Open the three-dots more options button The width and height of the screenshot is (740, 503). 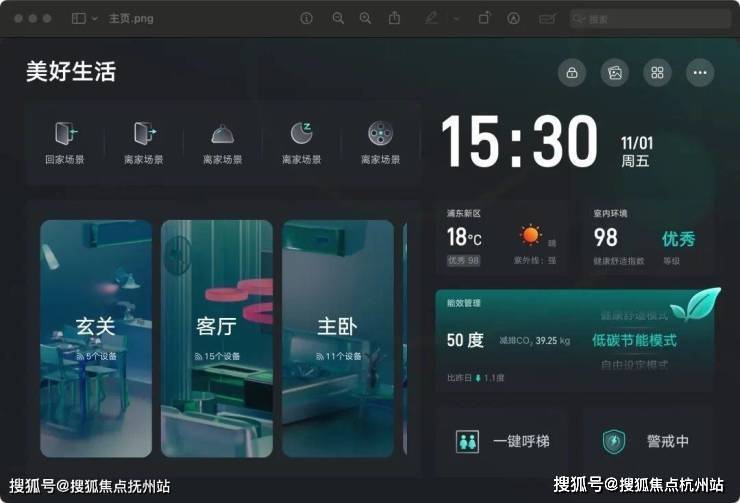tap(700, 72)
